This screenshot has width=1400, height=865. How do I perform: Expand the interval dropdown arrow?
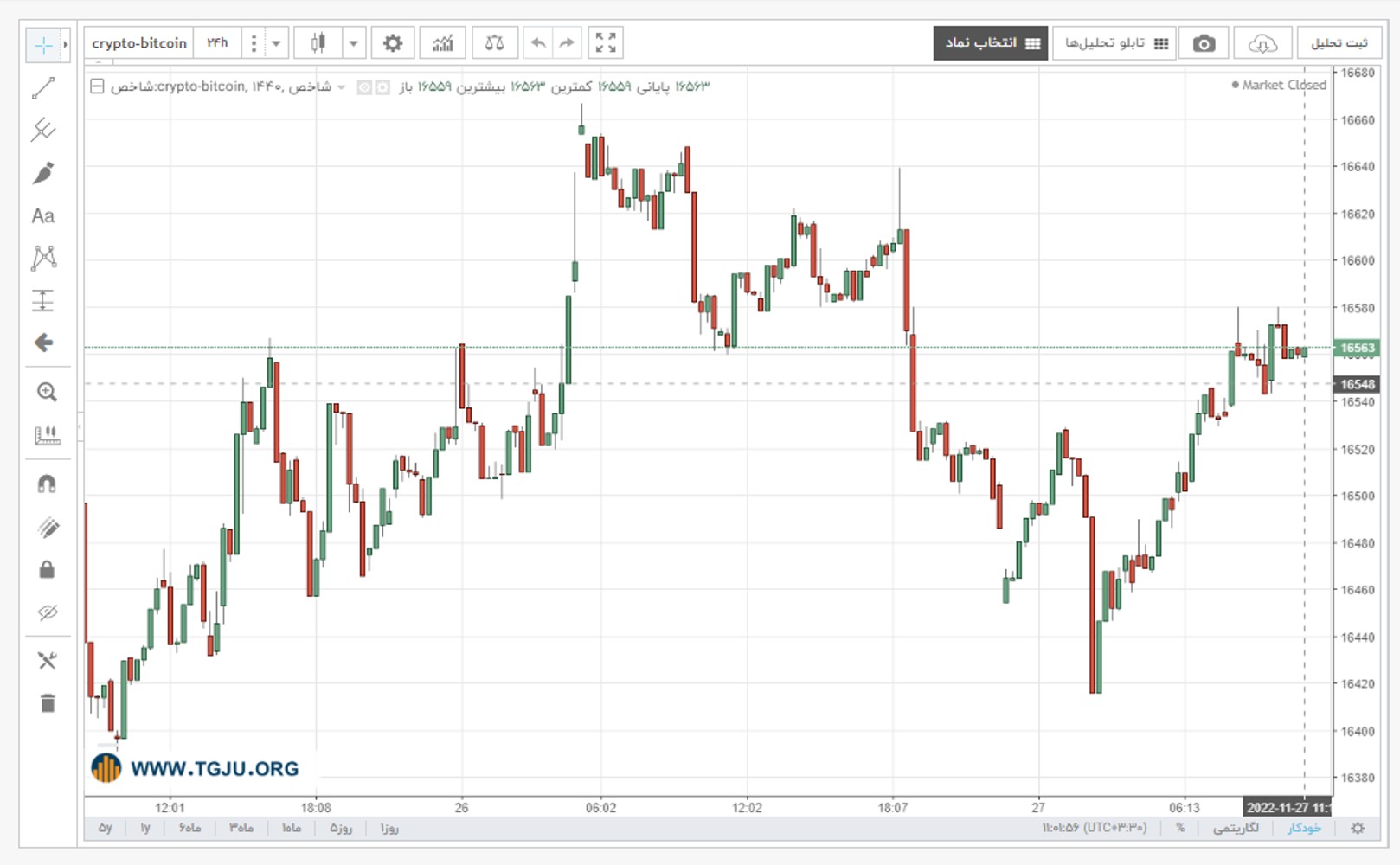276,43
